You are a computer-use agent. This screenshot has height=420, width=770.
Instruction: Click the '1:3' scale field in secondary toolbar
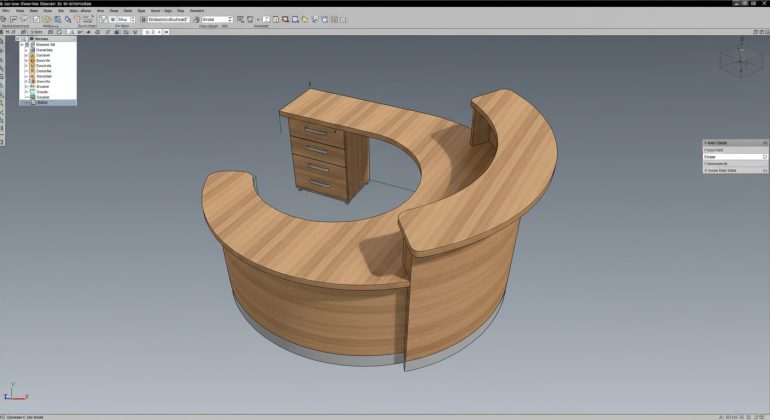click(x=151, y=32)
